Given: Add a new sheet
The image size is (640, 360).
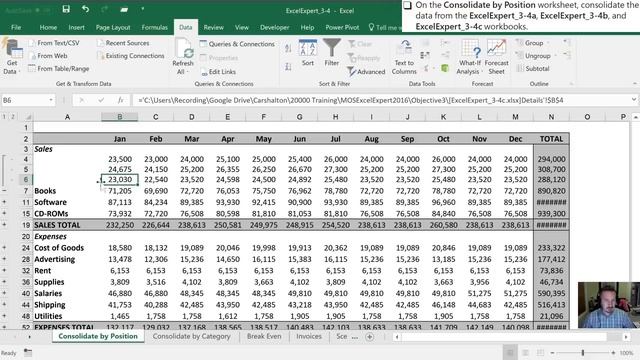Looking at the screenshot, I should pyautogui.click(x=369, y=337).
